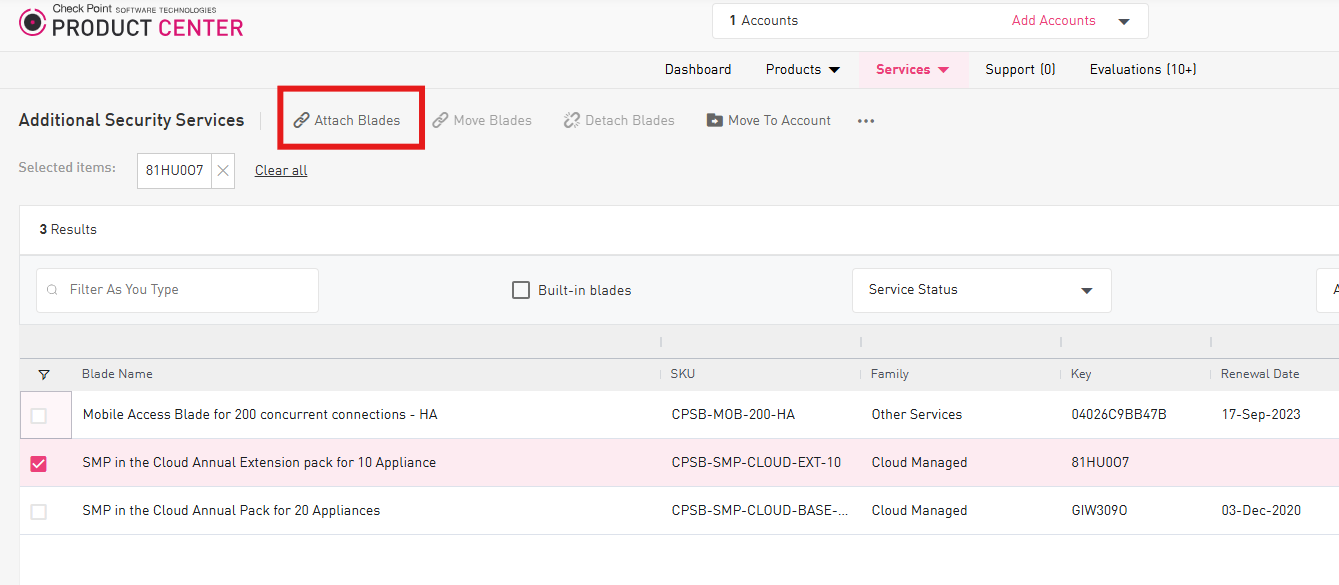This screenshot has width=1339, height=585.
Task: Click the Other Services family cell
Action: pyautogui.click(x=917, y=415)
